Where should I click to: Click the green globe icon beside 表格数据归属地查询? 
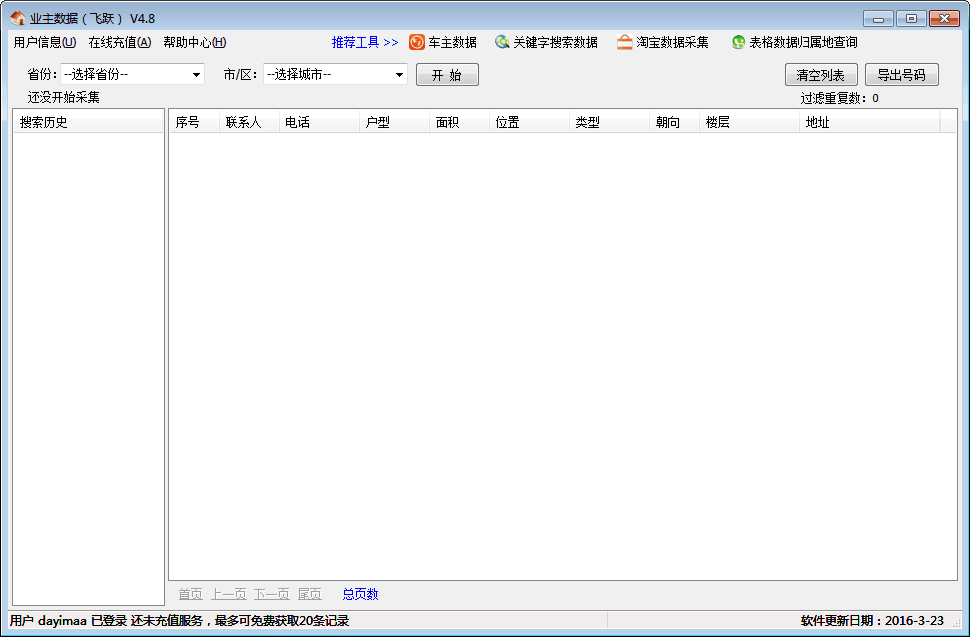737,42
